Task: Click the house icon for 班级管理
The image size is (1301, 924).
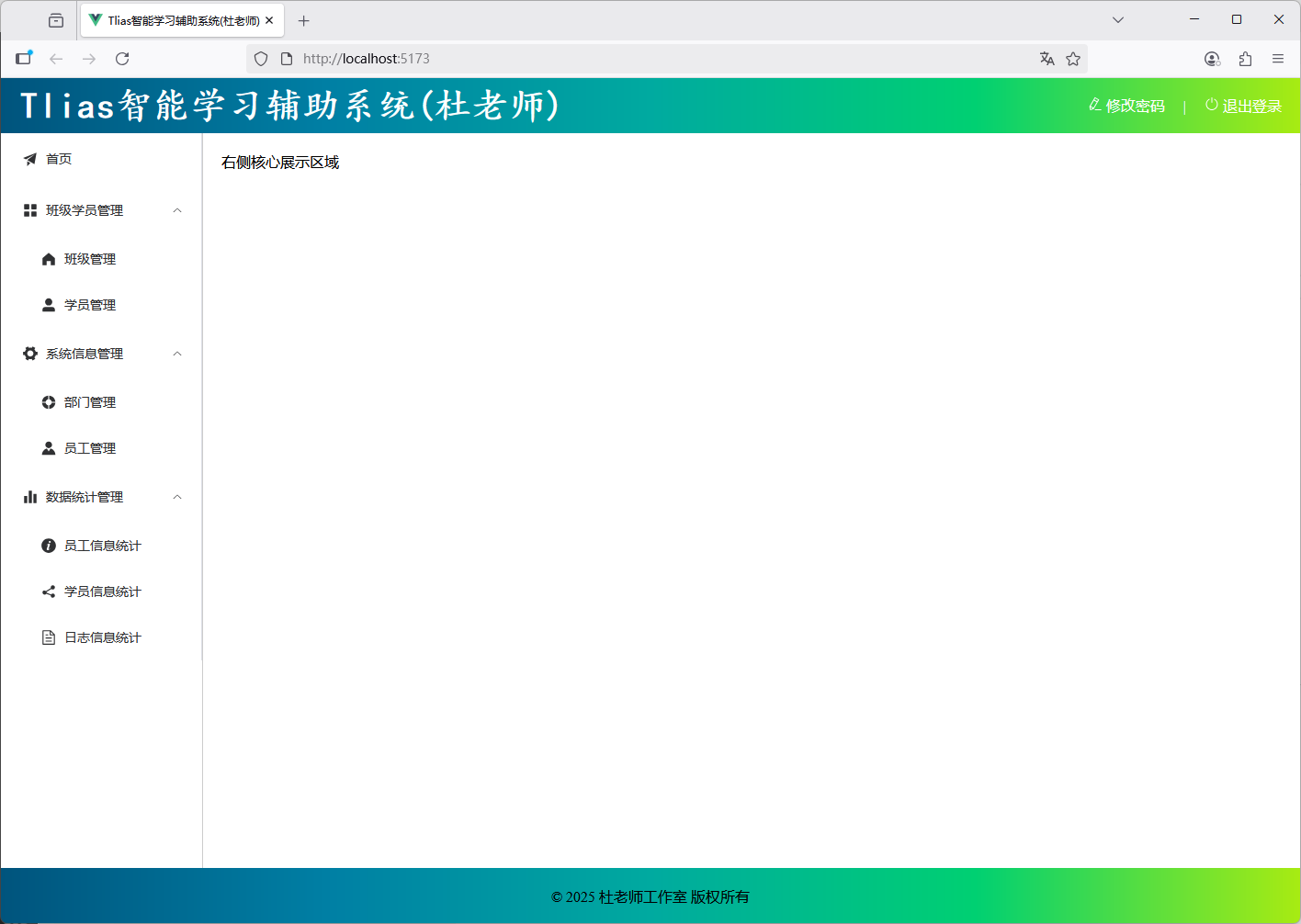Action: click(49, 259)
